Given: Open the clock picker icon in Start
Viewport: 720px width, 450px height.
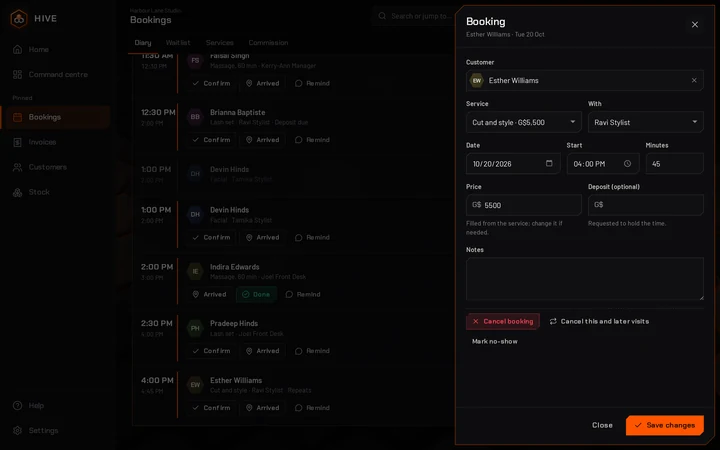Looking at the screenshot, I should (627, 163).
